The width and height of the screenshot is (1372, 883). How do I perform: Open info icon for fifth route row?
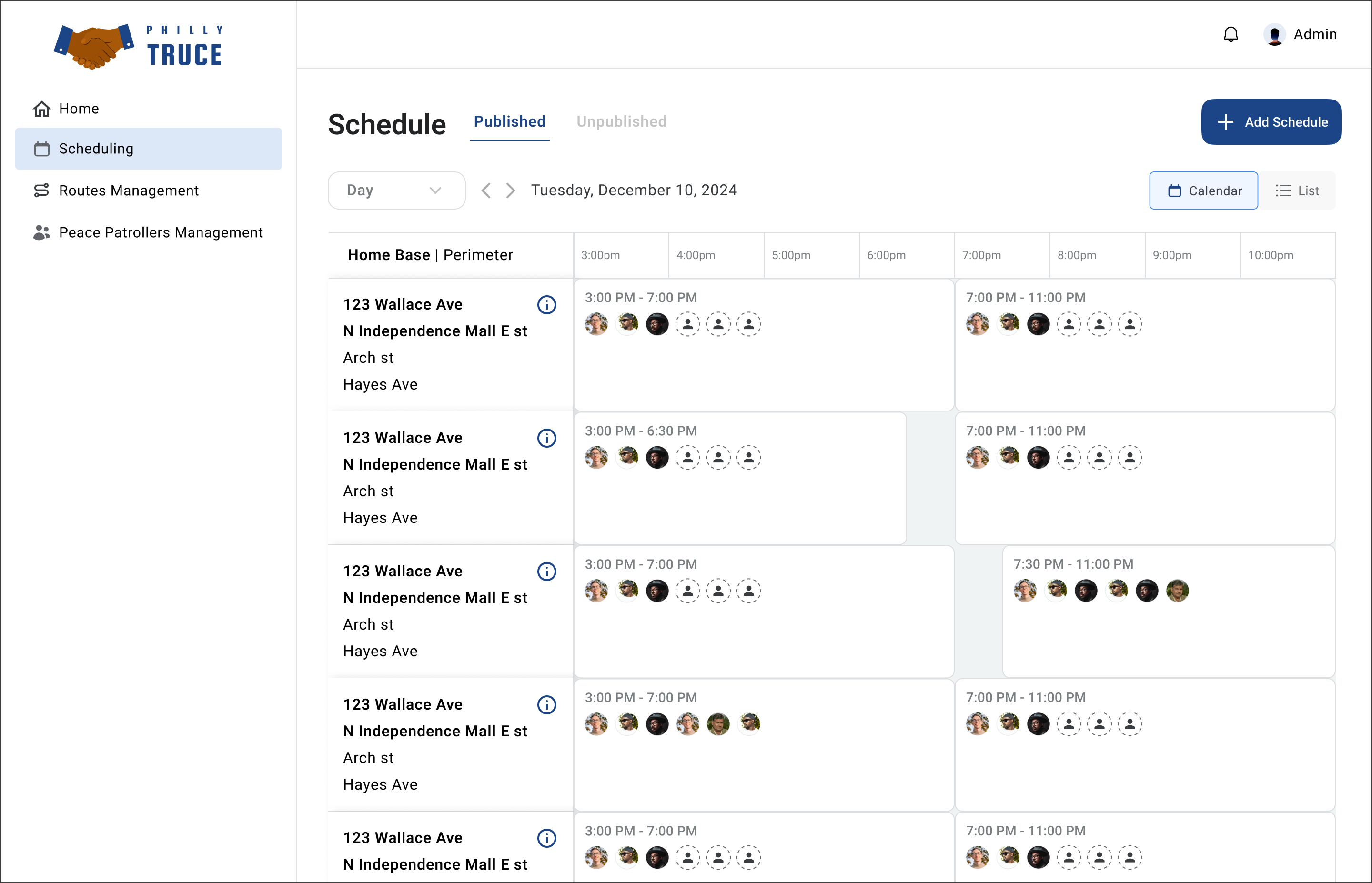(x=546, y=838)
